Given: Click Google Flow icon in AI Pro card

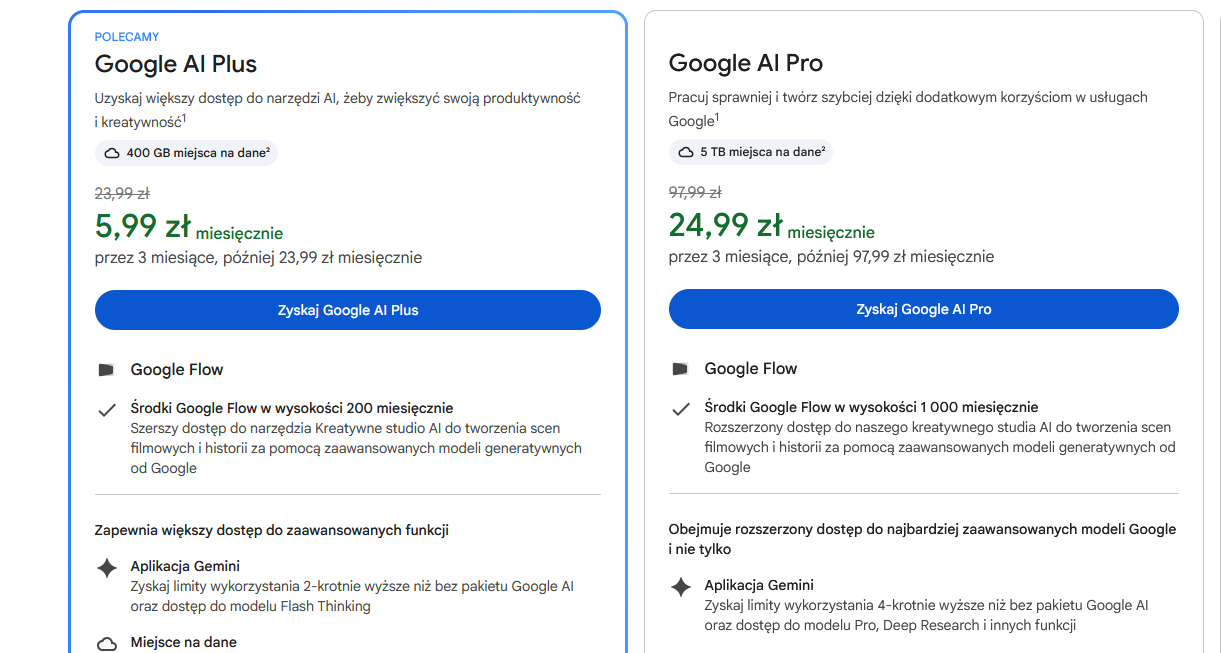Looking at the screenshot, I should (680, 369).
